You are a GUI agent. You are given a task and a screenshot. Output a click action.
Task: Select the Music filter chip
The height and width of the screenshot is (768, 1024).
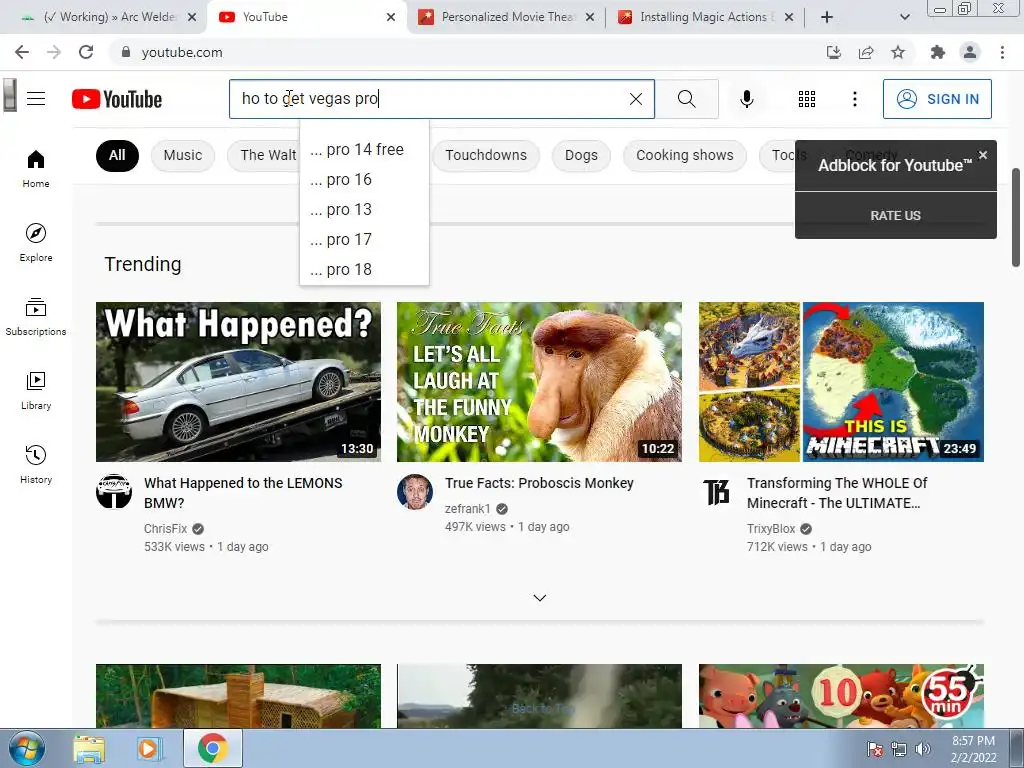(183, 155)
